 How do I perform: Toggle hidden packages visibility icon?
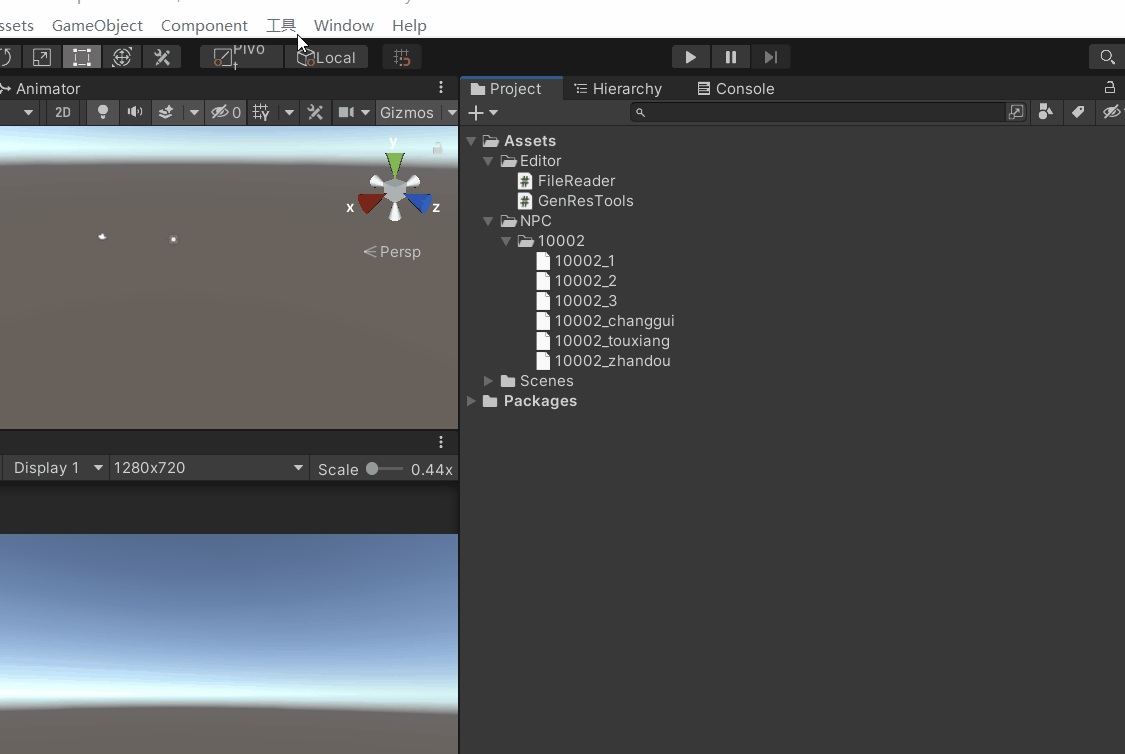(x=1111, y=112)
